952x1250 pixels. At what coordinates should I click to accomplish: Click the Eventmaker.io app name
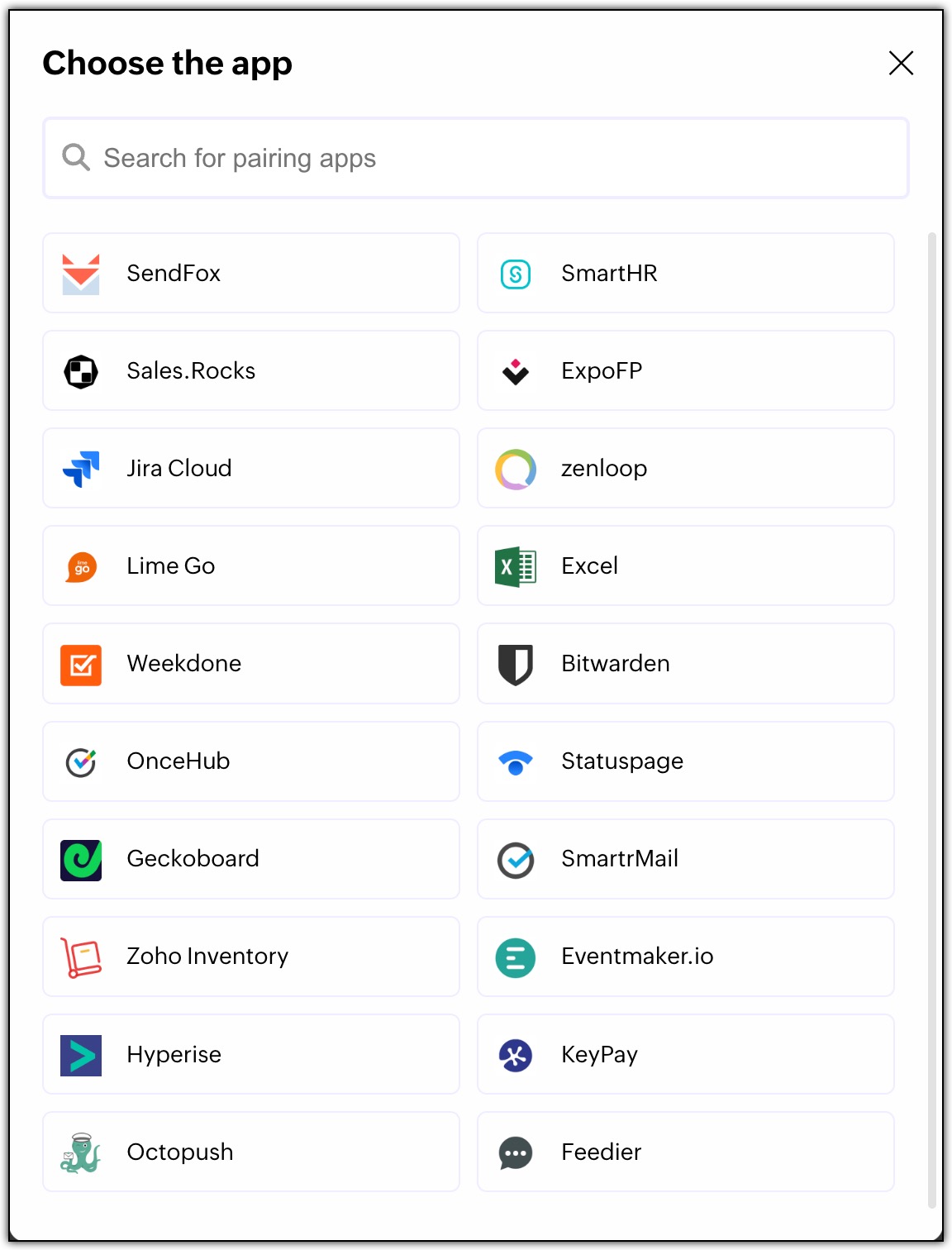point(637,957)
